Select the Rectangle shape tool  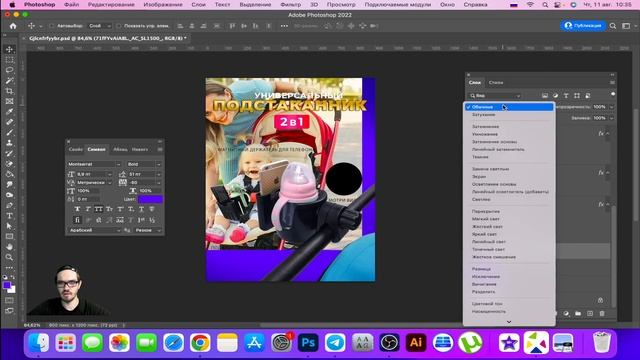click(x=9, y=236)
